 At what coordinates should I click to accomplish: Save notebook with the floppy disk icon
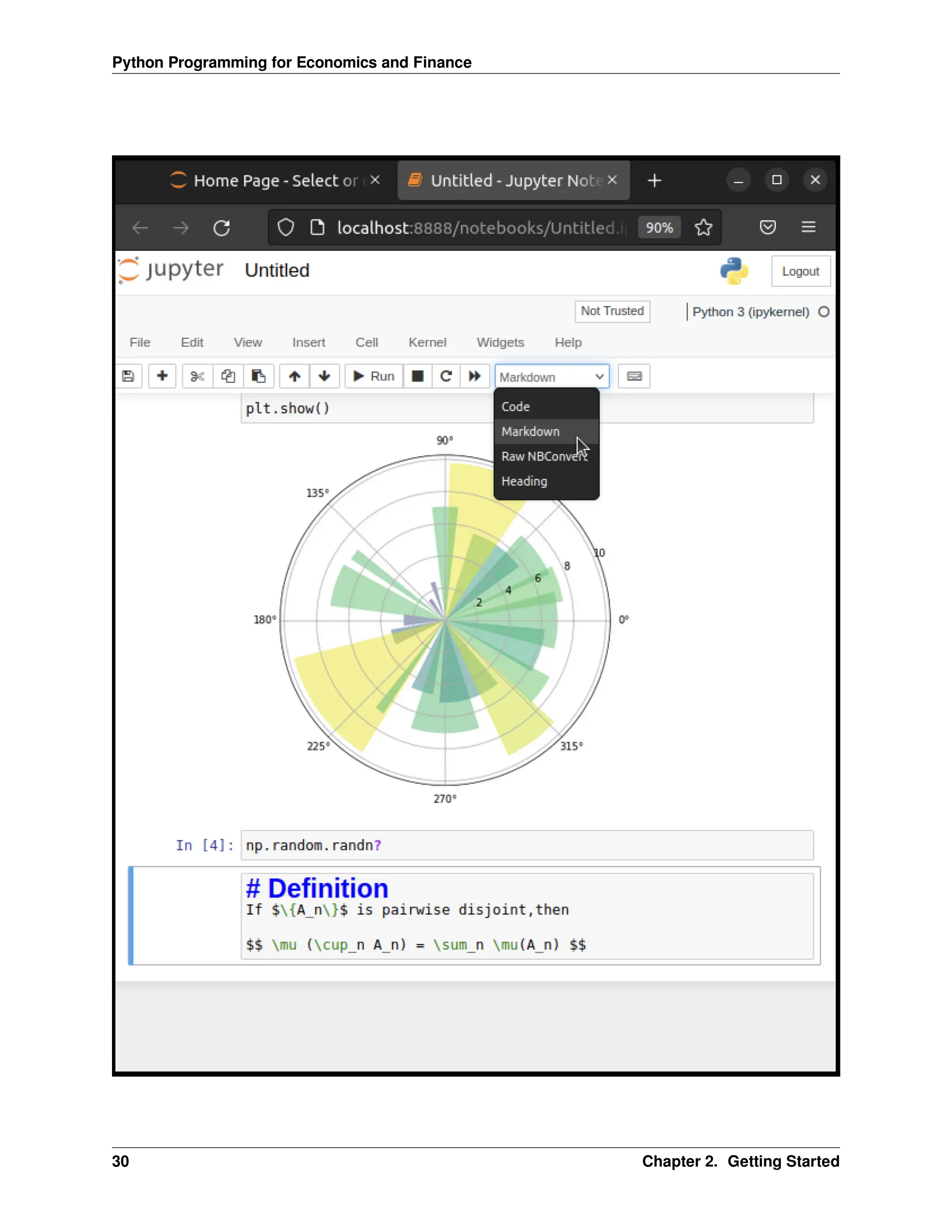(129, 376)
